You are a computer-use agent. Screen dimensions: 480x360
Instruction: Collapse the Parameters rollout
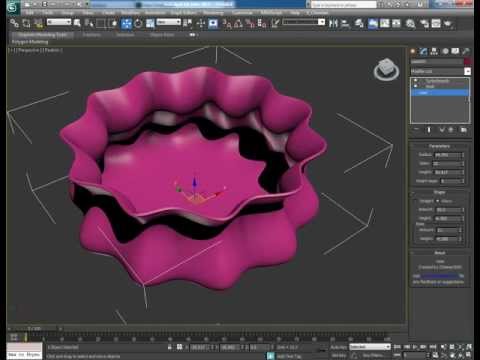(439, 146)
